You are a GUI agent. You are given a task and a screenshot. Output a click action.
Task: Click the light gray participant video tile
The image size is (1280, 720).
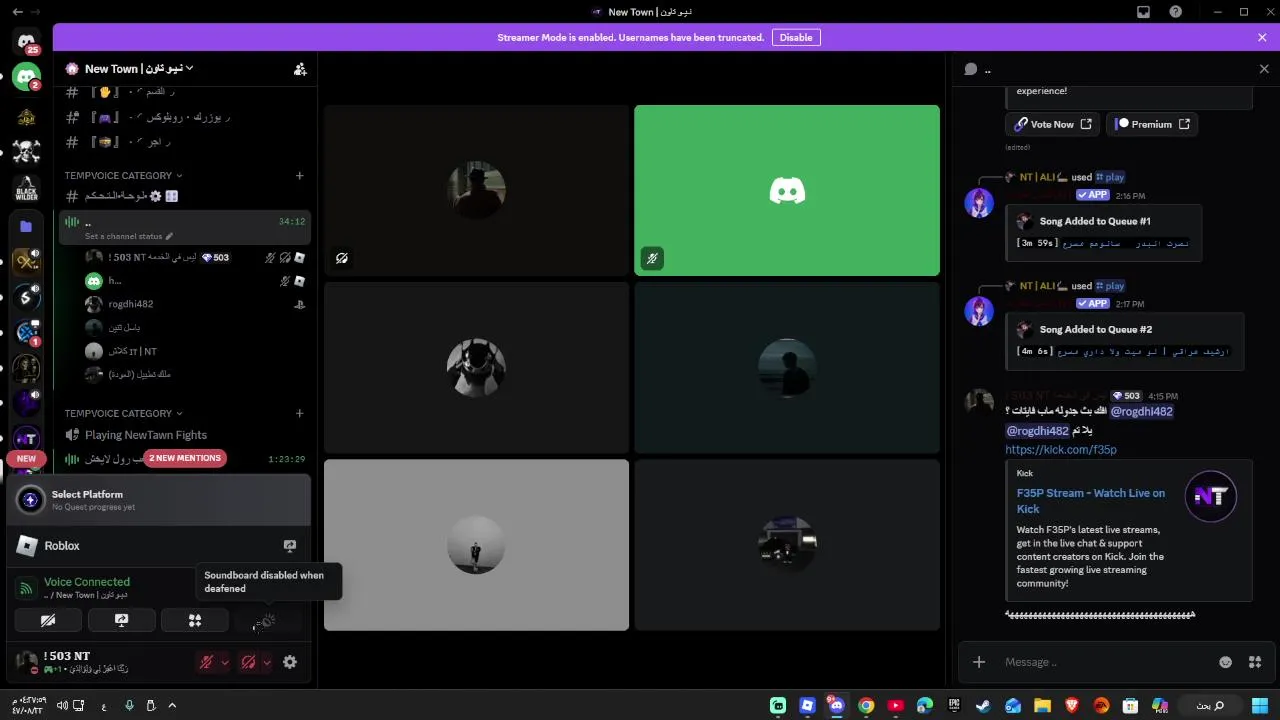(476, 545)
